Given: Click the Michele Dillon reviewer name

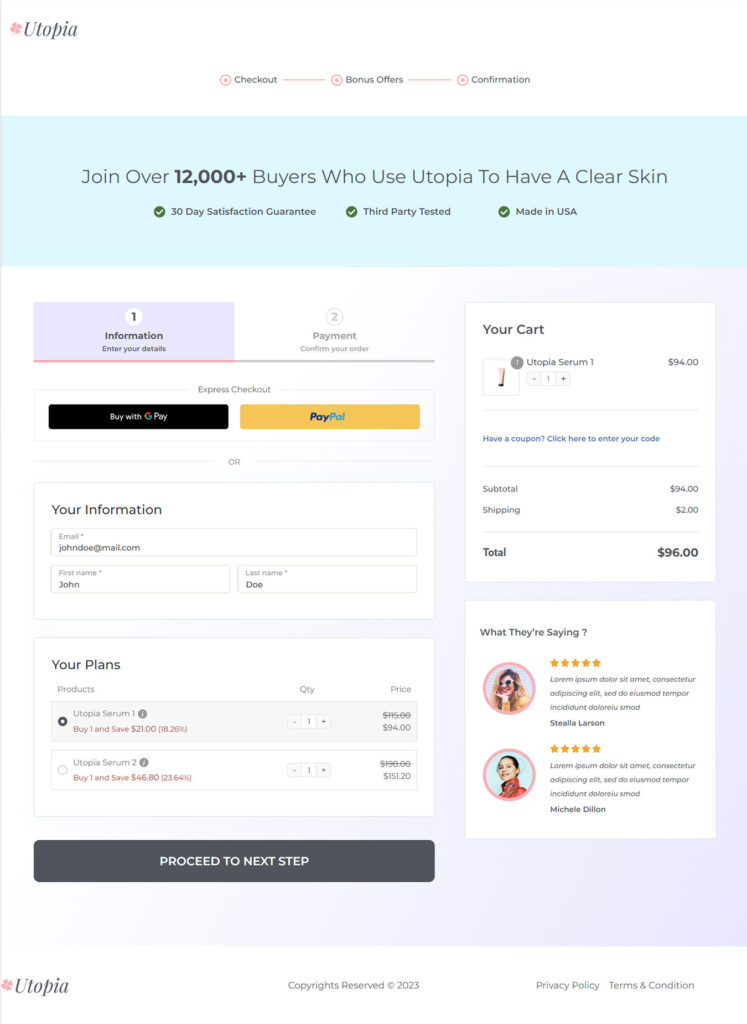Looking at the screenshot, I should point(578,809).
